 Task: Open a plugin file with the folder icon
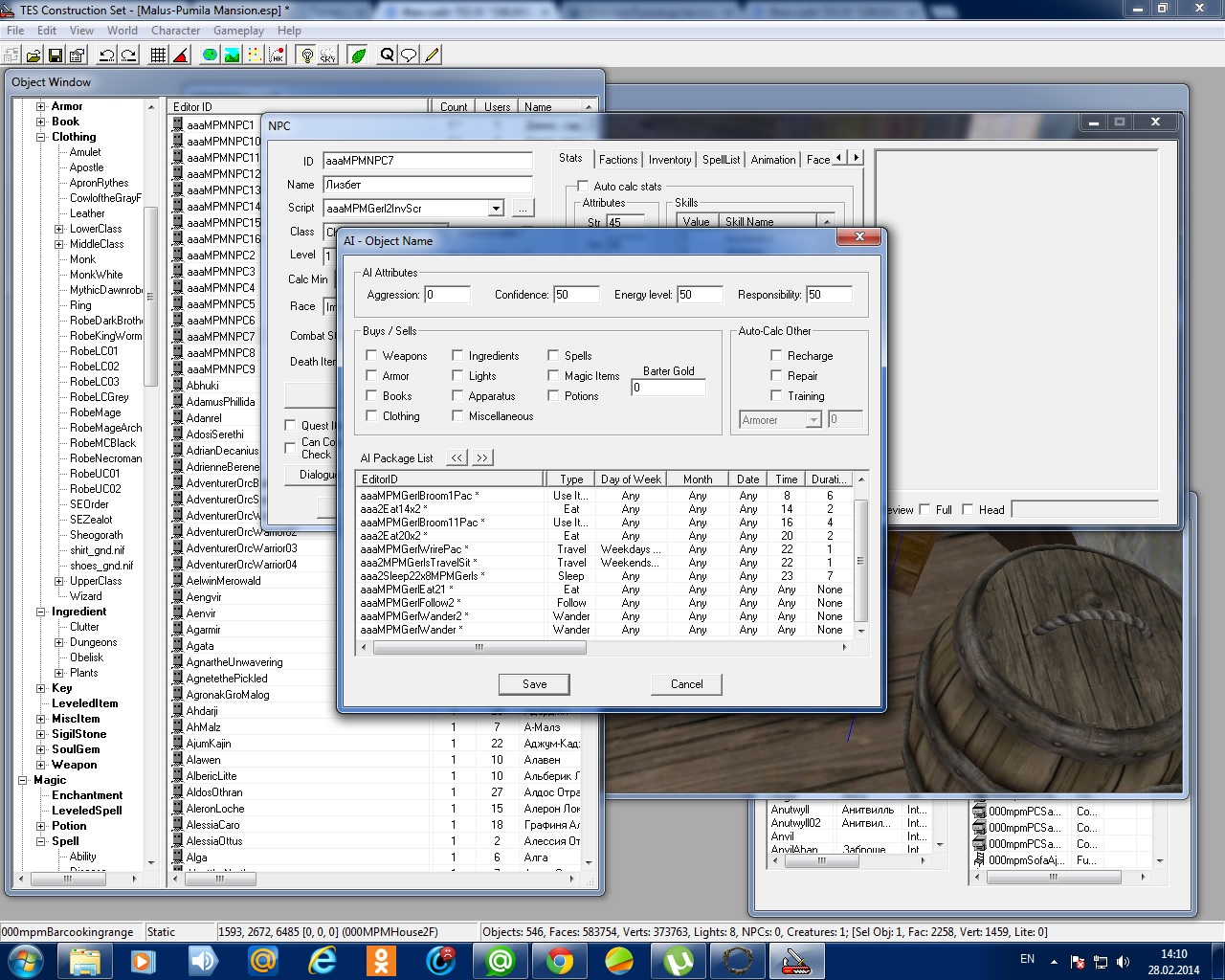(x=33, y=56)
